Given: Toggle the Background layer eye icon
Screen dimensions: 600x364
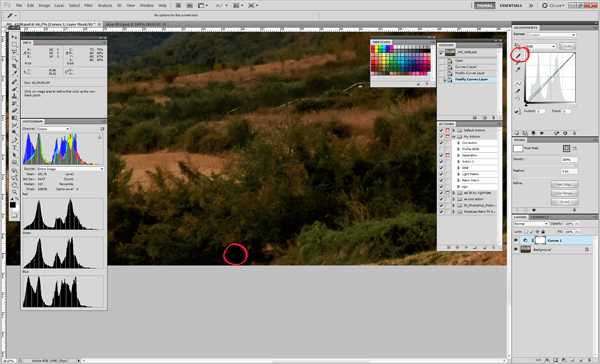Looking at the screenshot, I should coord(516,250).
